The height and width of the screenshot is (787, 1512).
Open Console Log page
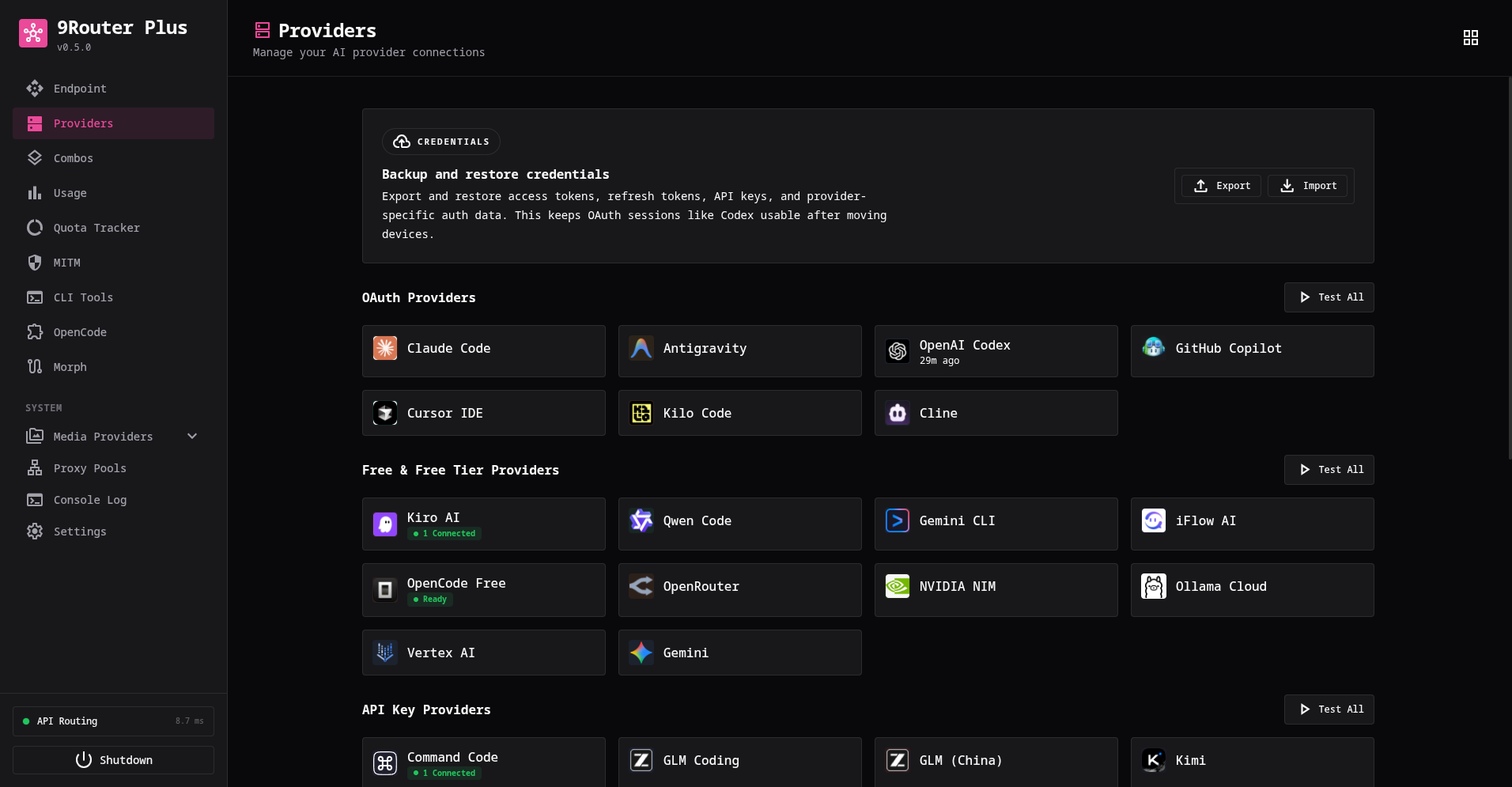(x=113, y=500)
